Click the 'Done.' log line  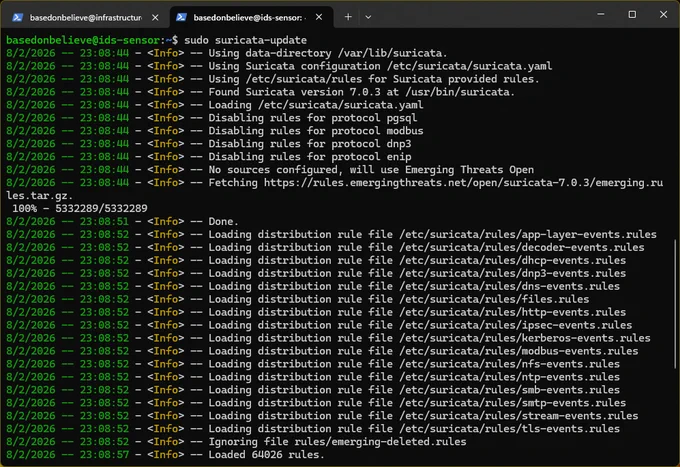(x=223, y=222)
